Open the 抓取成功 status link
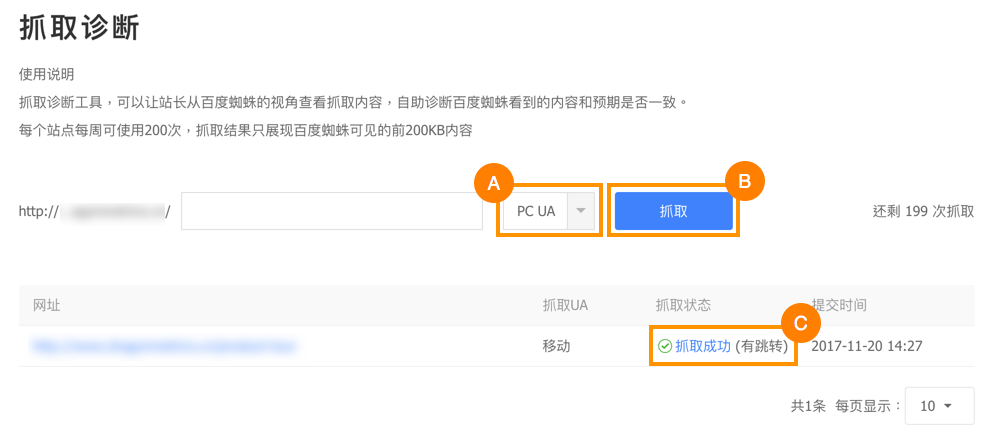Image resolution: width=998 pixels, height=444 pixels. [703, 346]
